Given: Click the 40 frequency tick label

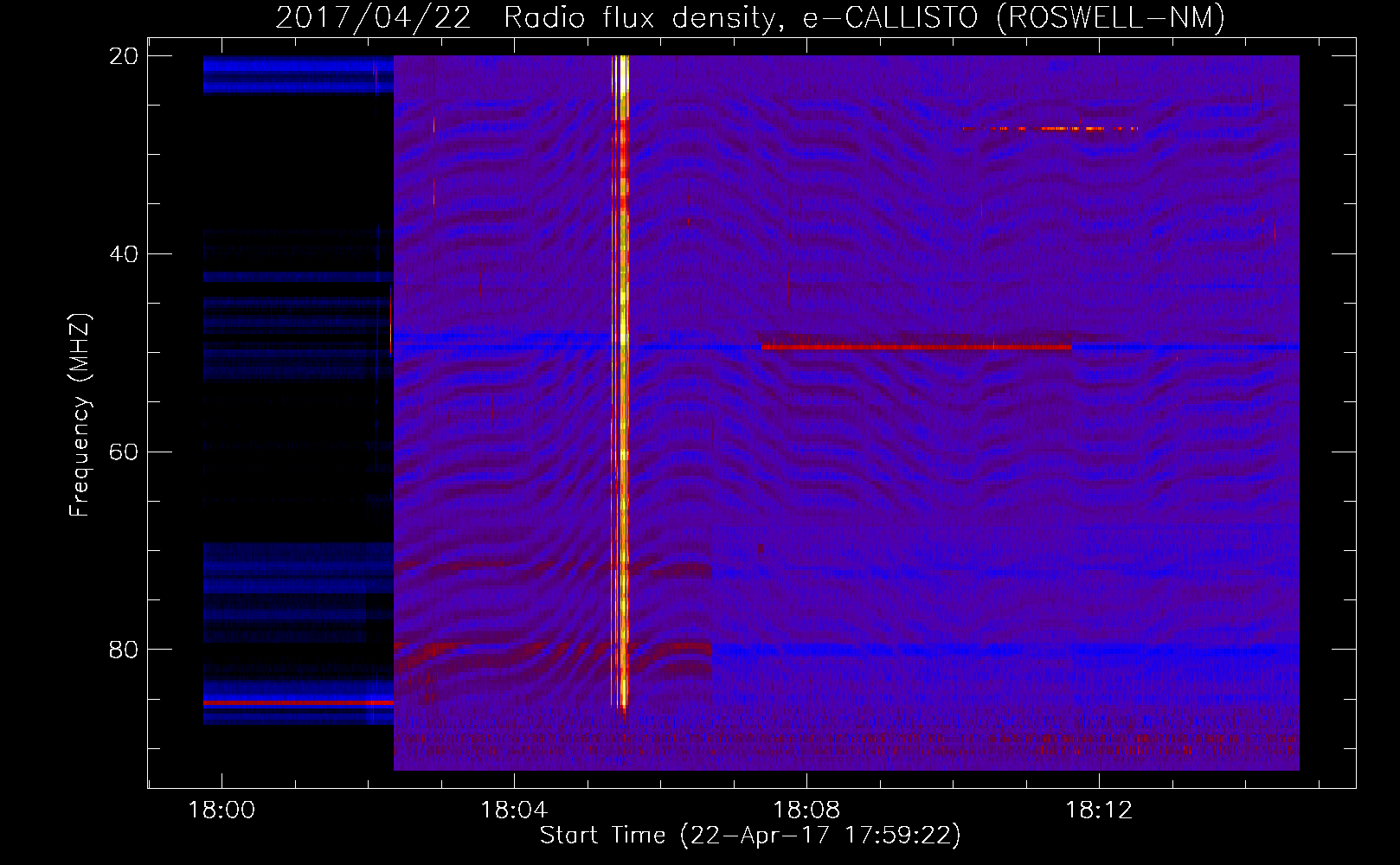Looking at the screenshot, I should click(124, 254).
